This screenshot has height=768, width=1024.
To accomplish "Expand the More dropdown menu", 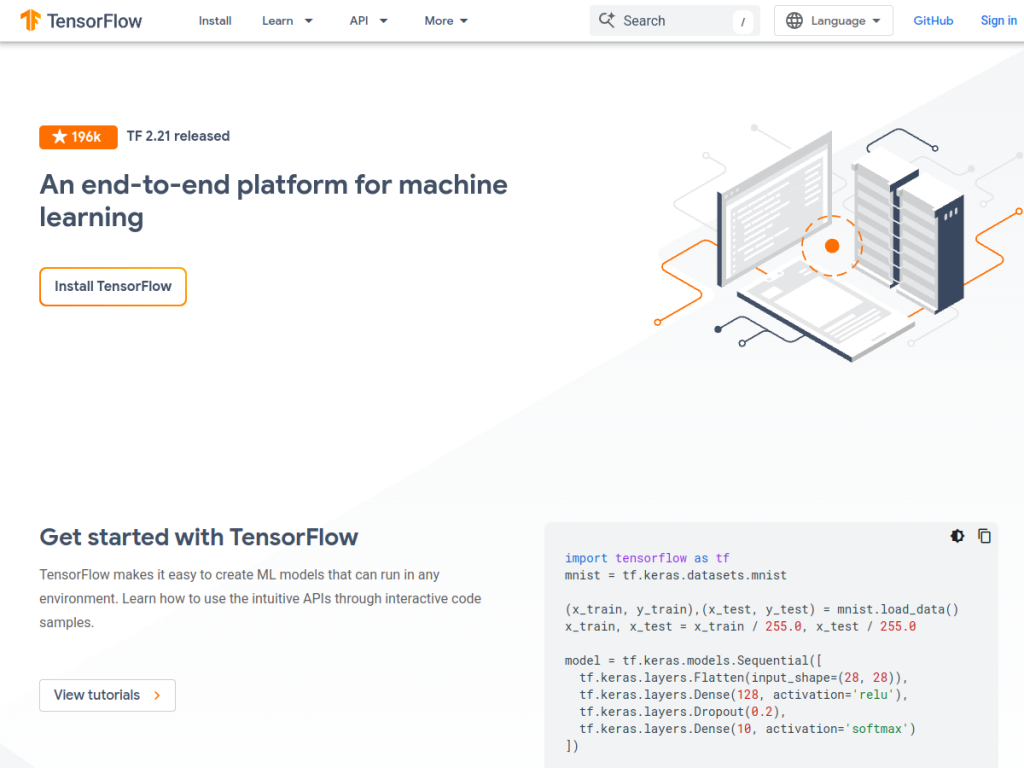I will 446,21.
